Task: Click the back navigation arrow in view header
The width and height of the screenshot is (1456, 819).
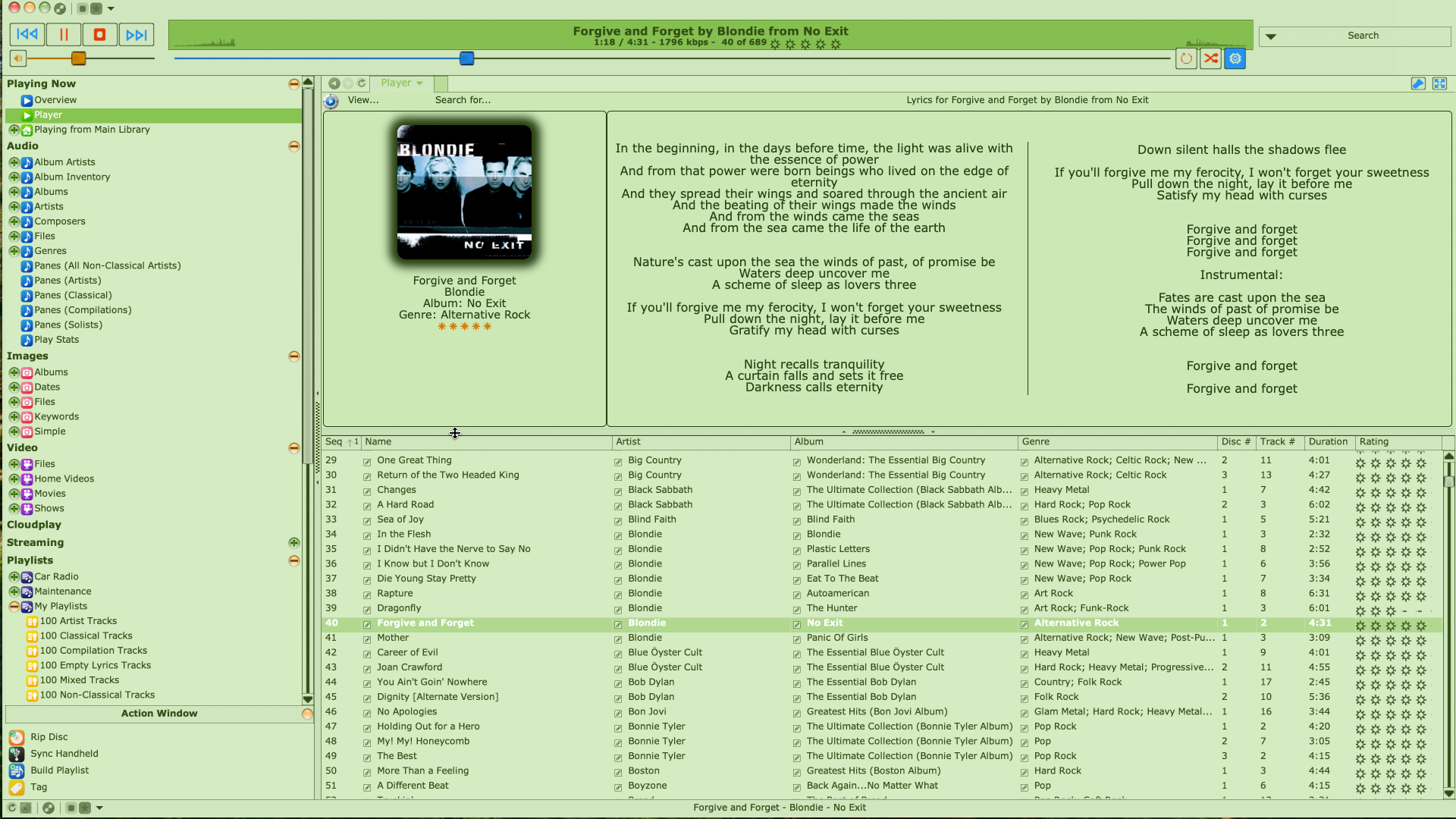Action: coord(334,83)
